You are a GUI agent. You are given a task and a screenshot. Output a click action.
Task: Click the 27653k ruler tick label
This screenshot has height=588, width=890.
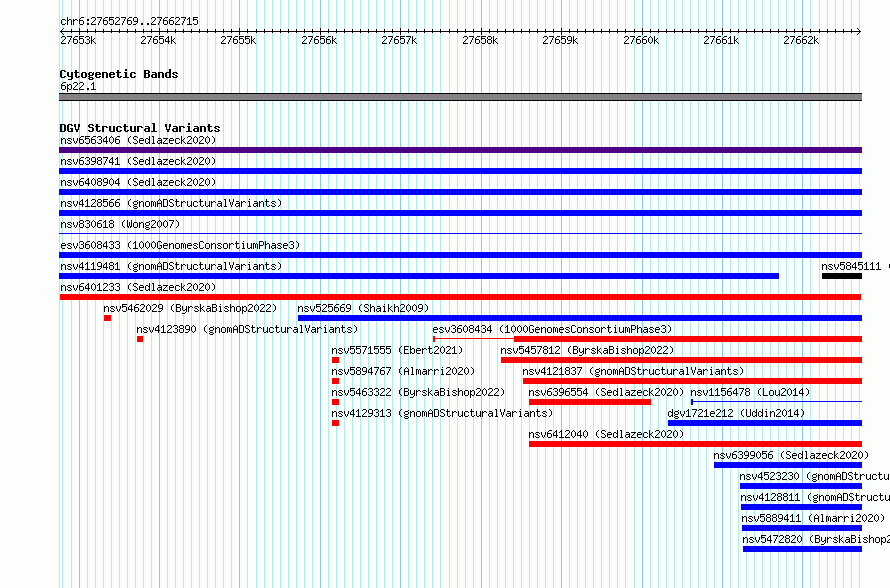(x=78, y=40)
